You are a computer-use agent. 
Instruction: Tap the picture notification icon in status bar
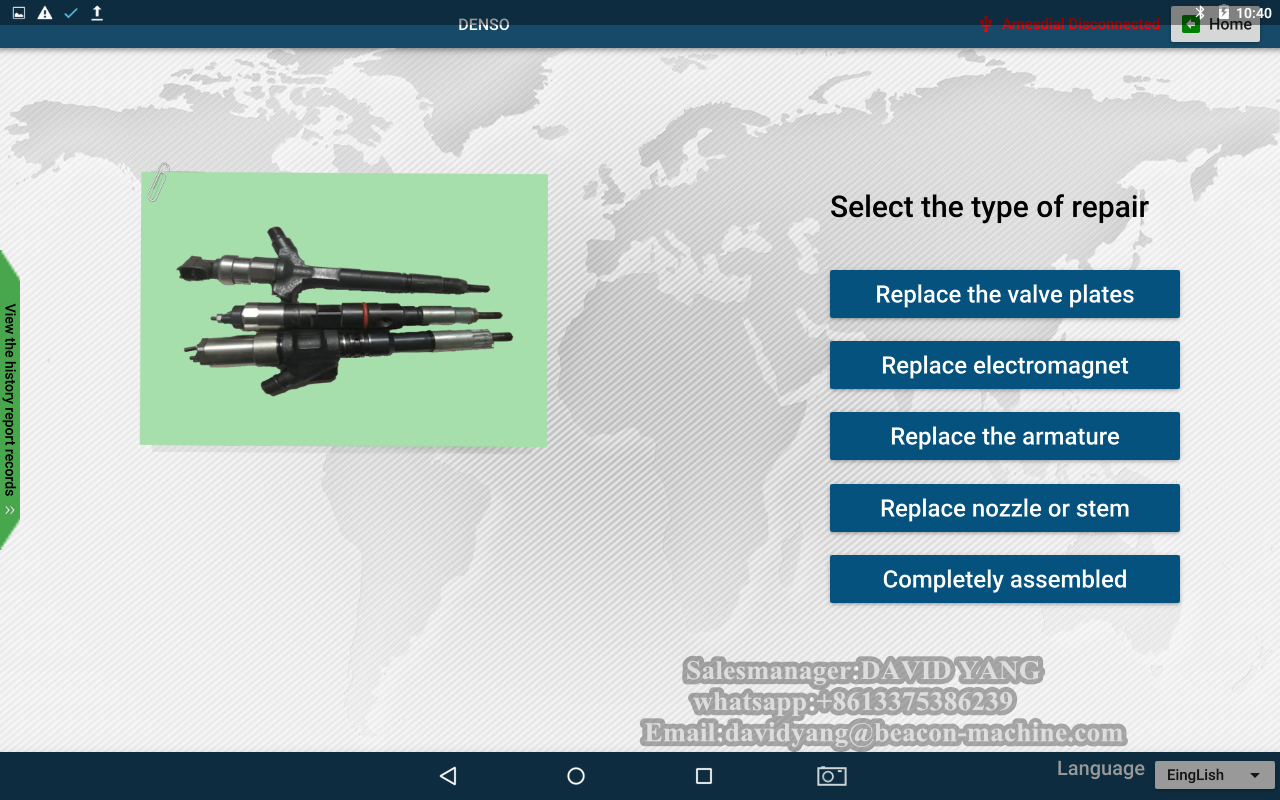[x=19, y=13]
